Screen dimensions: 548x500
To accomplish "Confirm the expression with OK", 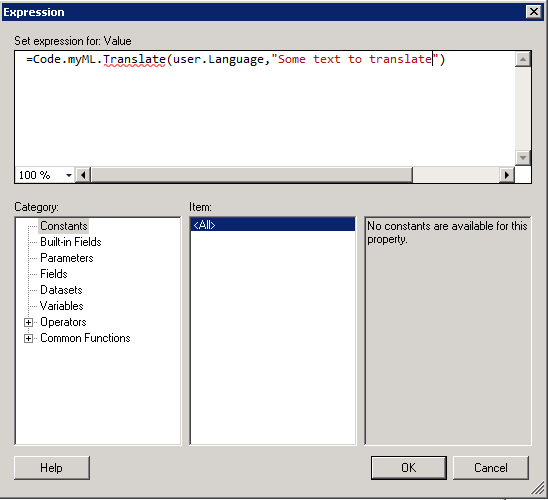I will point(409,468).
